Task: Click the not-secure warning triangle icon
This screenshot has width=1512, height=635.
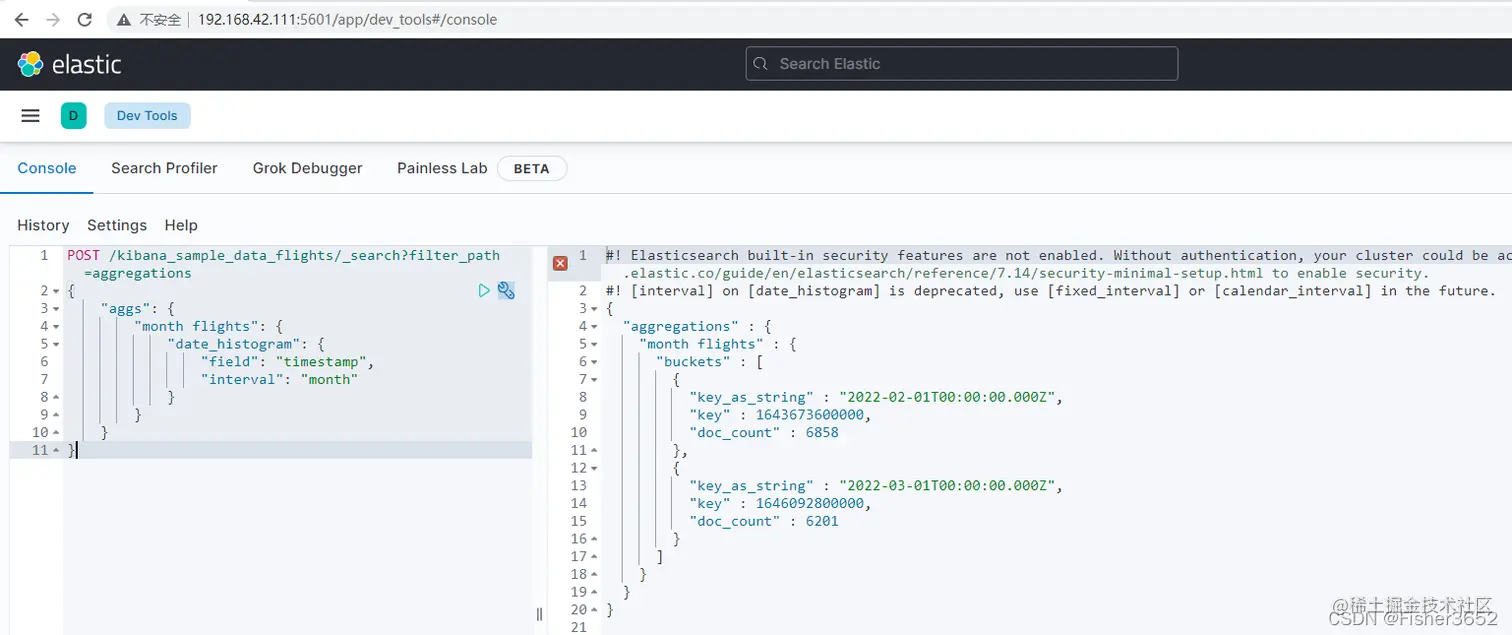Action: pos(123,20)
